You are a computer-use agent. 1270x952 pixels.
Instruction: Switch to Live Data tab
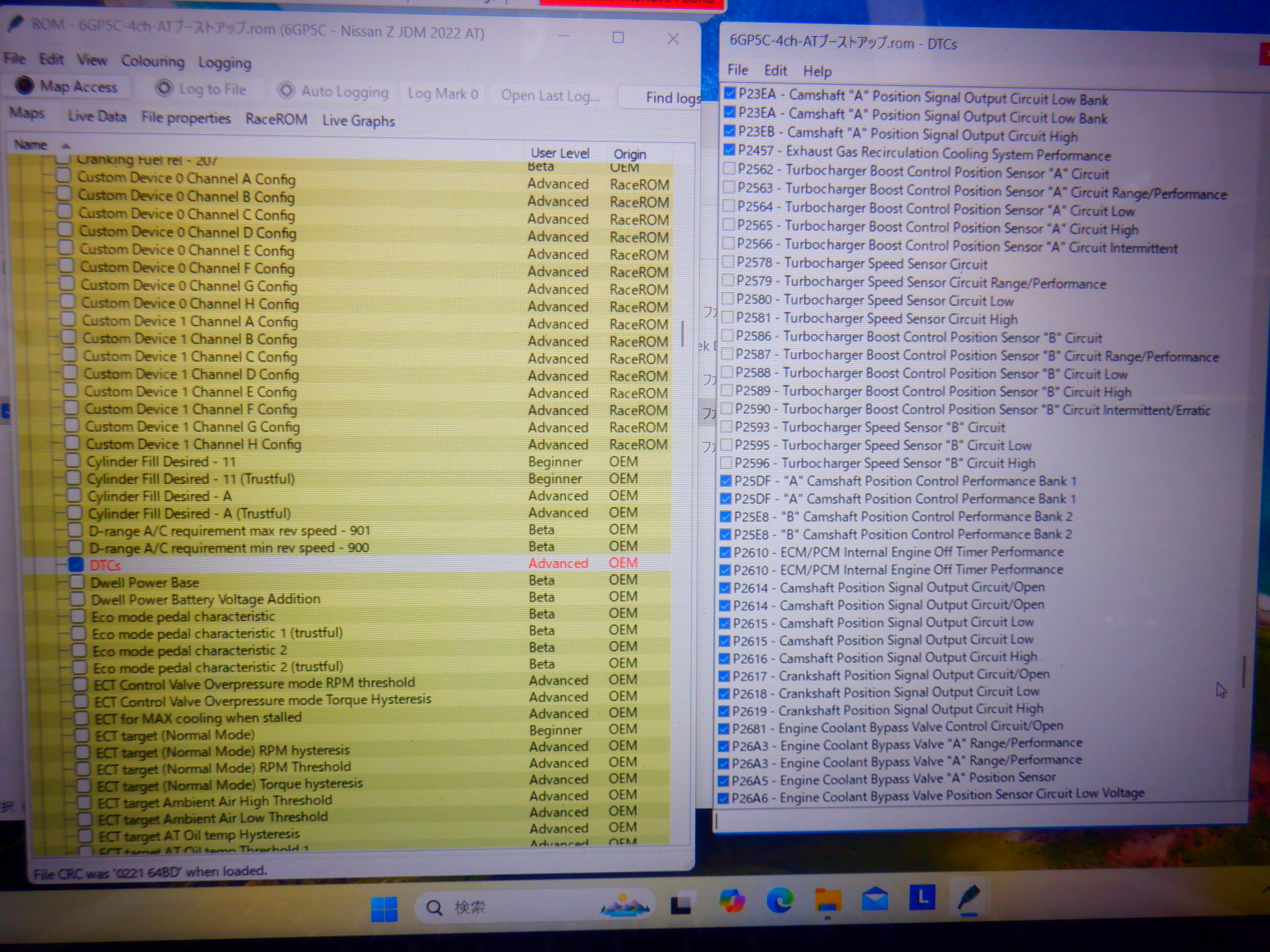pyautogui.click(x=97, y=116)
